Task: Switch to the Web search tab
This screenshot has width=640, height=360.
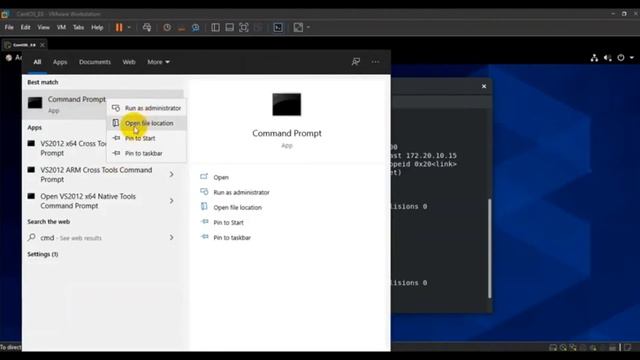Action: pyautogui.click(x=129, y=62)
